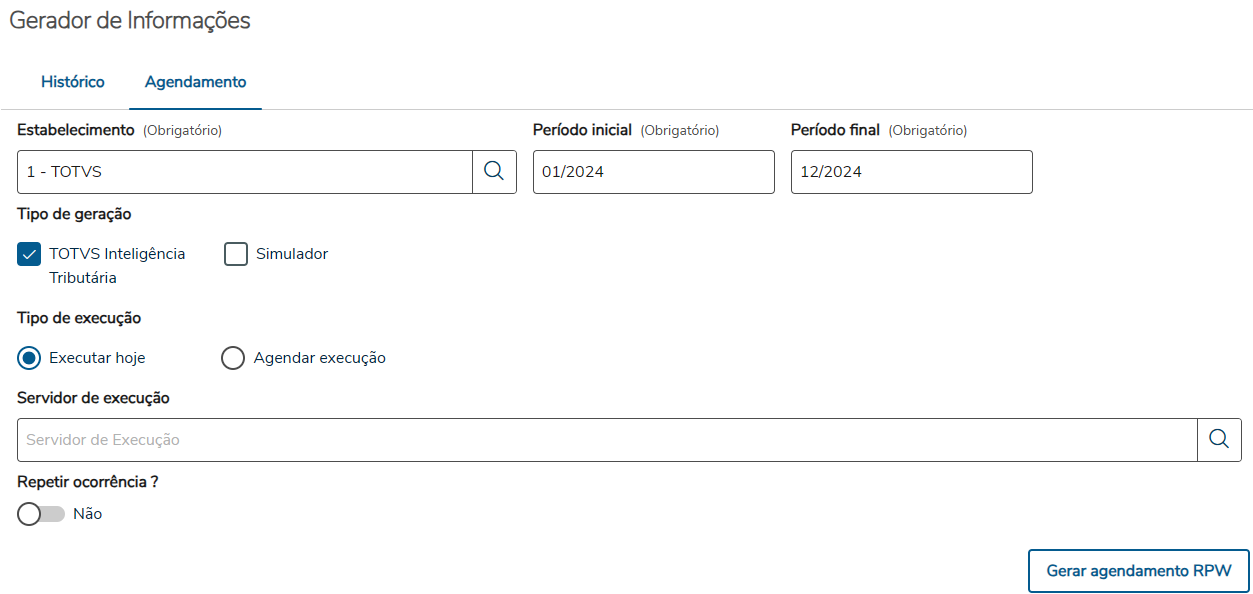Image resolution: width=1253 pixels, height=594 pixels.
Task: Click the Estabelecimento field showing 1 - TOTVS
Action: tap(245, 172)
